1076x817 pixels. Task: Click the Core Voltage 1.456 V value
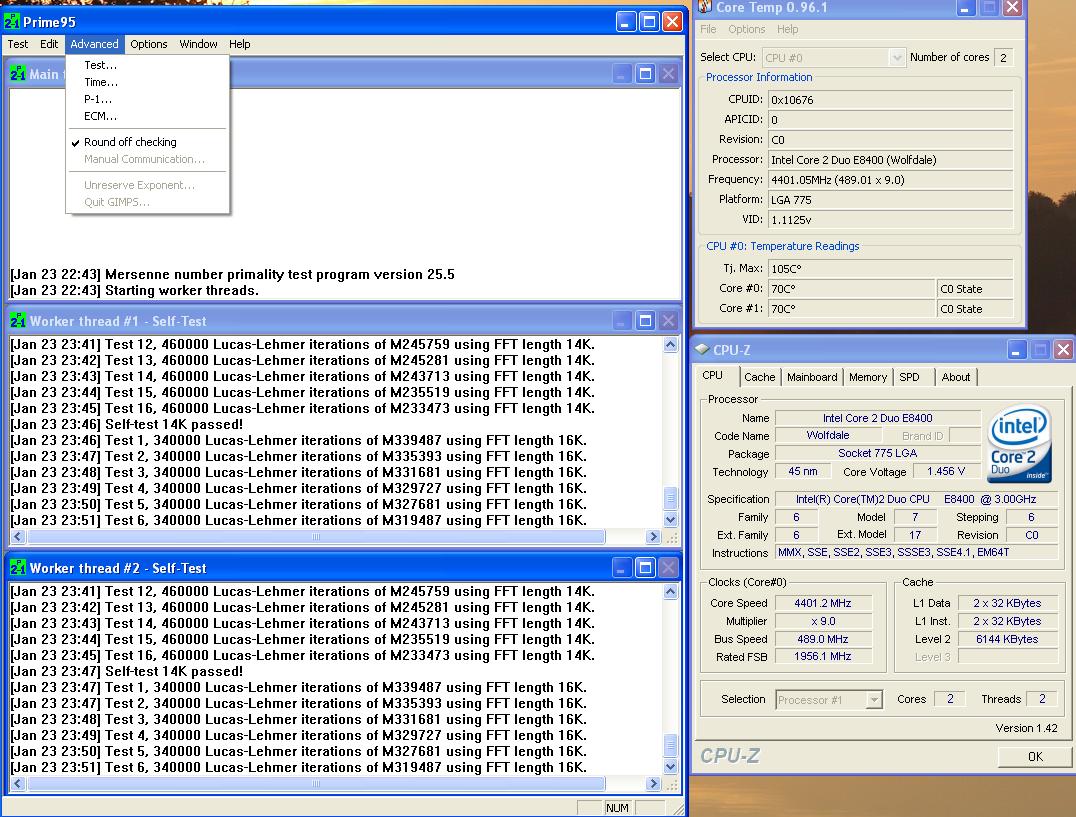946,472
